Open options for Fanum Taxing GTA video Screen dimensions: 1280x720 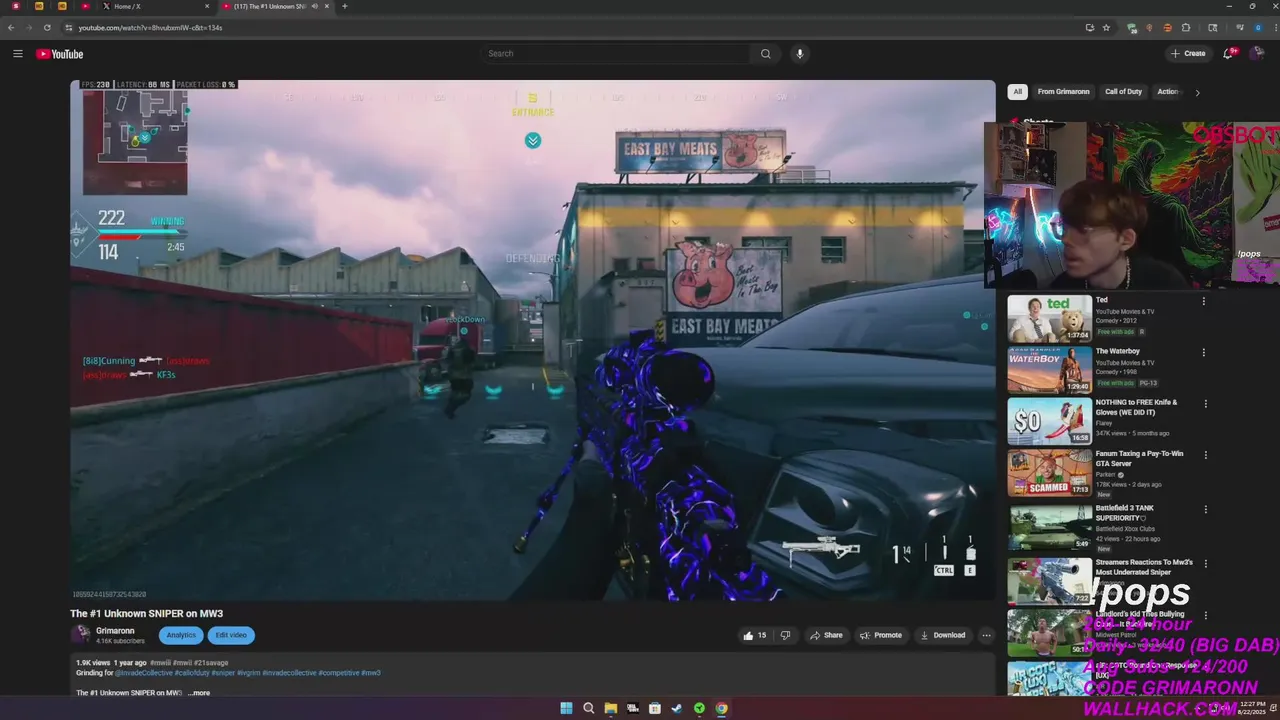point(1205,455)
